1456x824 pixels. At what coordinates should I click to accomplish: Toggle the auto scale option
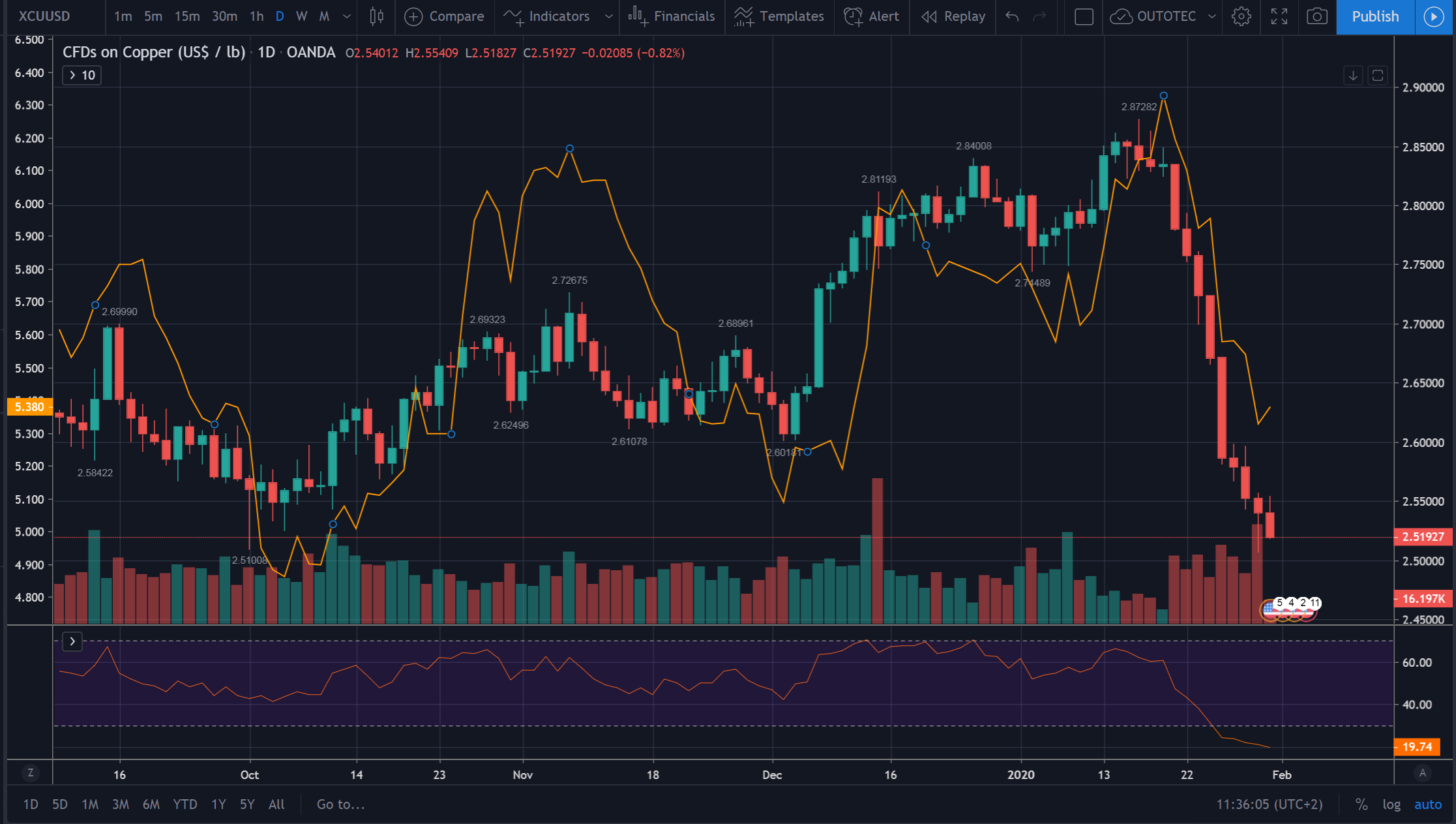click(x=1427, y=804)
